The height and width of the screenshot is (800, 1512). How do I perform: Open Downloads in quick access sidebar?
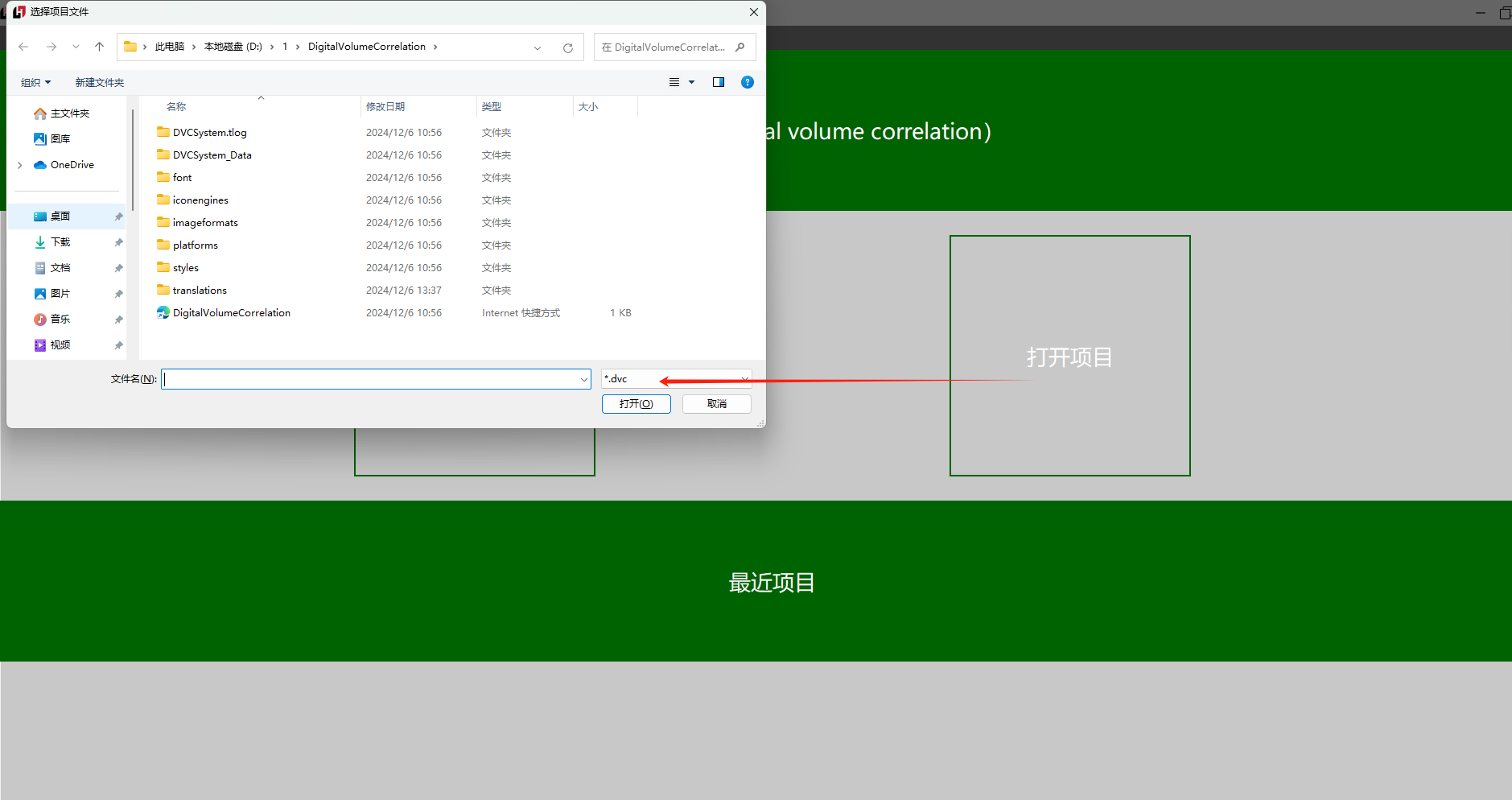pyautogui.click(x=60, y=242)
